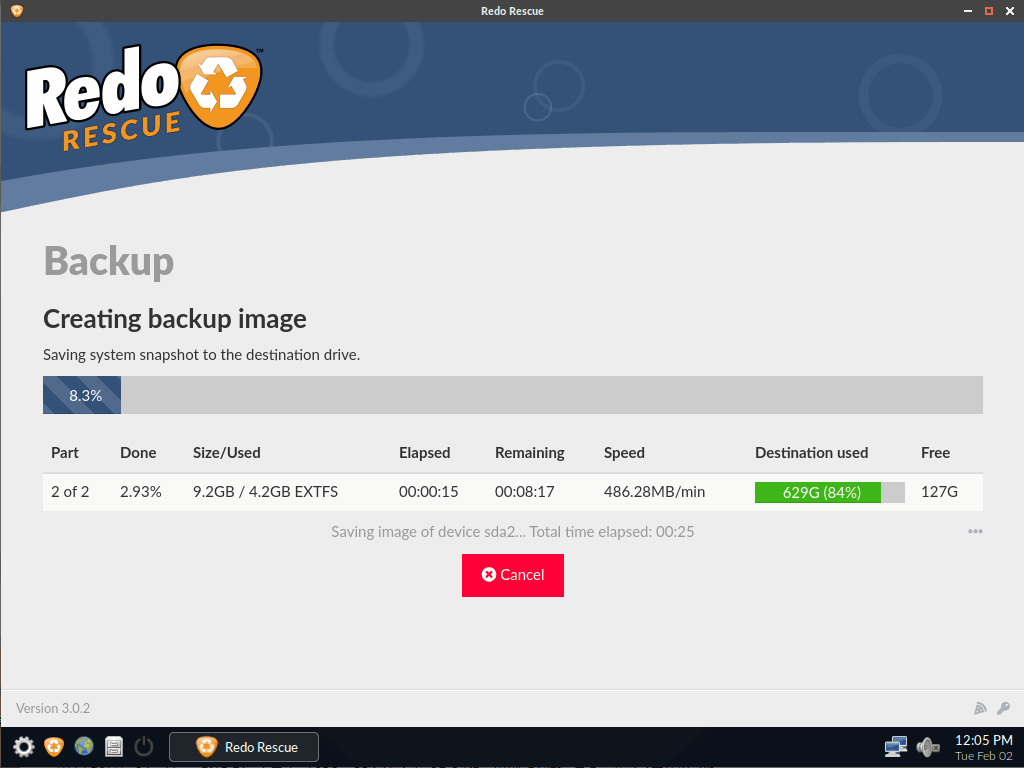Image resolution: width=1024 pixels, height=768 pixels.
Task: Click the title bar shield icon
Action: pyautogui.click(x=17, y=10)
